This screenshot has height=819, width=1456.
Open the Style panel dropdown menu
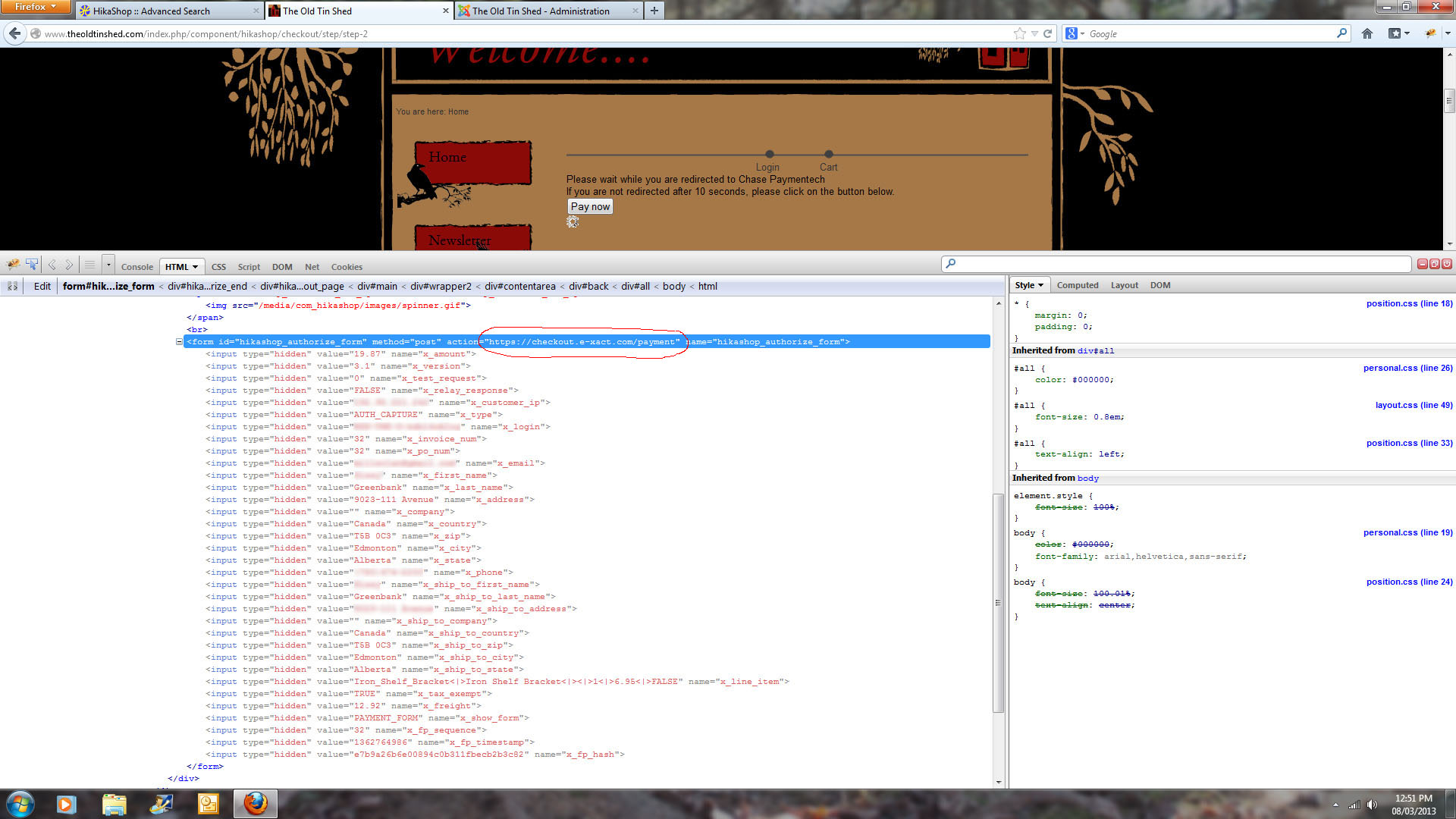coord(1040,285)
